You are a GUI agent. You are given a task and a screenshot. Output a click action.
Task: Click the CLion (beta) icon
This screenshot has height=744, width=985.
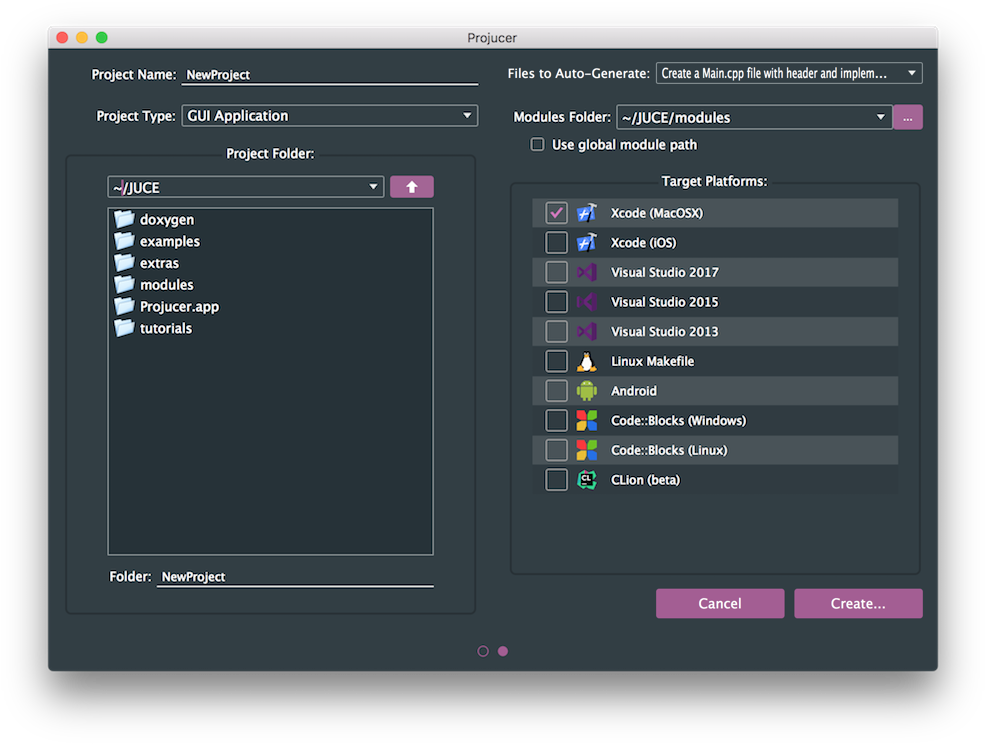(585, 479)
